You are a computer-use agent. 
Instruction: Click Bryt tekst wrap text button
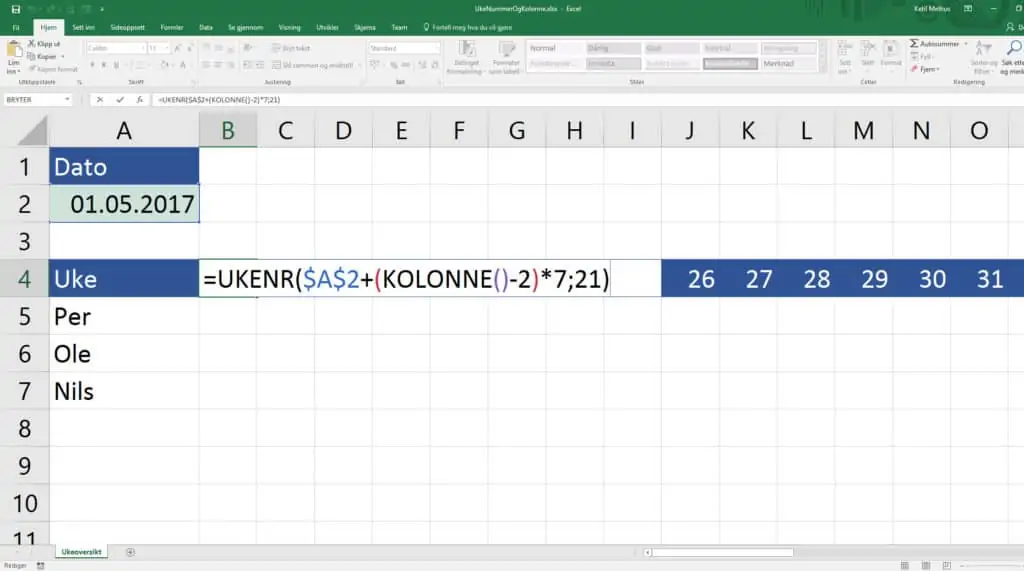click(291, 48)
